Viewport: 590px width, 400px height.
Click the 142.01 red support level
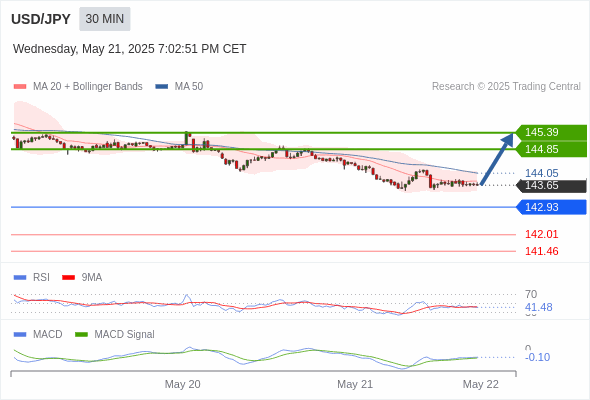(x=541, y=234)
